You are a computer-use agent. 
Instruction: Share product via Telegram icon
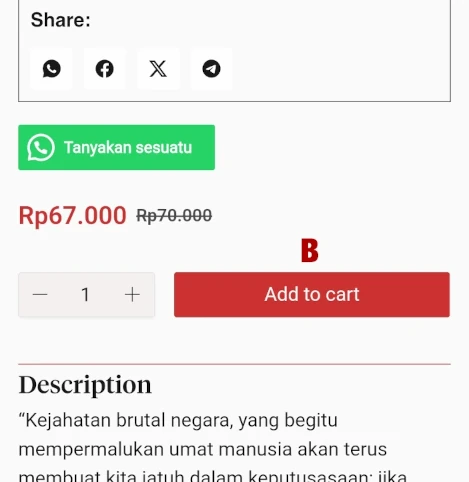pyautogui.click(x=211, y=69)
